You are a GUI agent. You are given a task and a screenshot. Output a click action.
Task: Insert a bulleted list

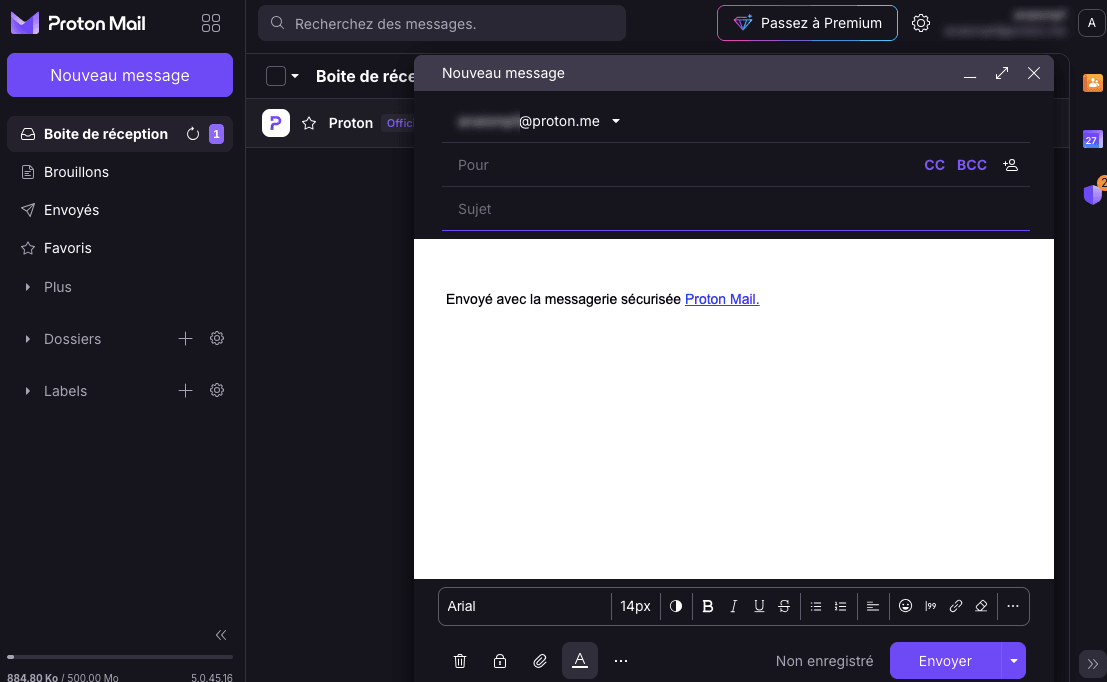coord(815,606)
